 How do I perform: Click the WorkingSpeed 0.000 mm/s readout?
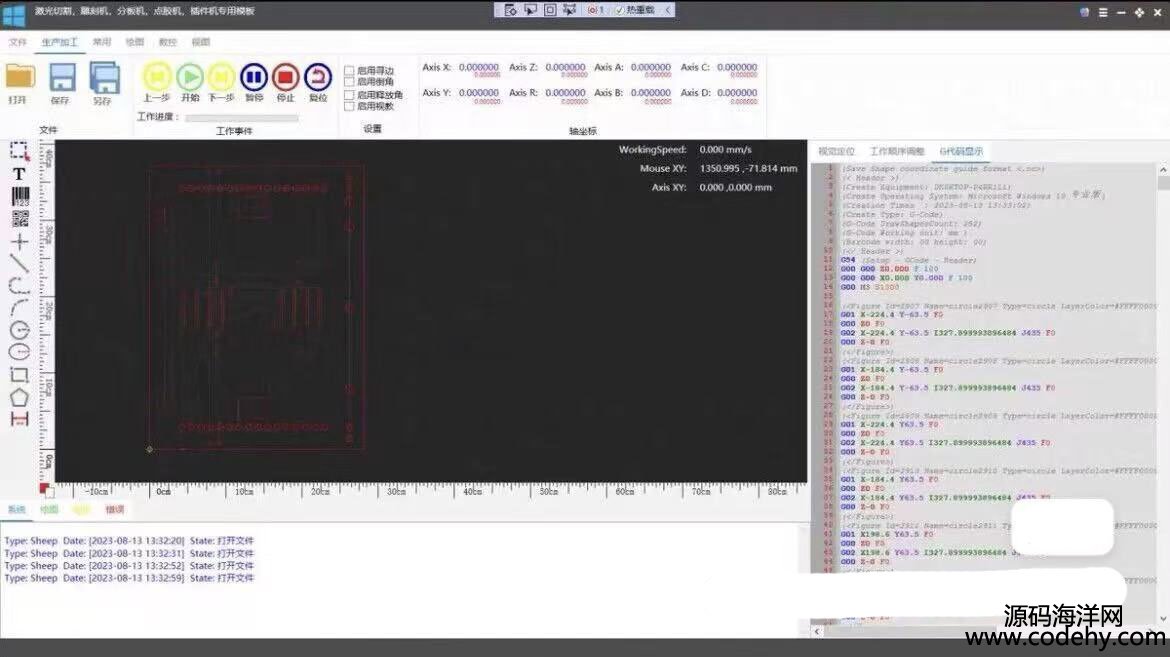point(725,149)
